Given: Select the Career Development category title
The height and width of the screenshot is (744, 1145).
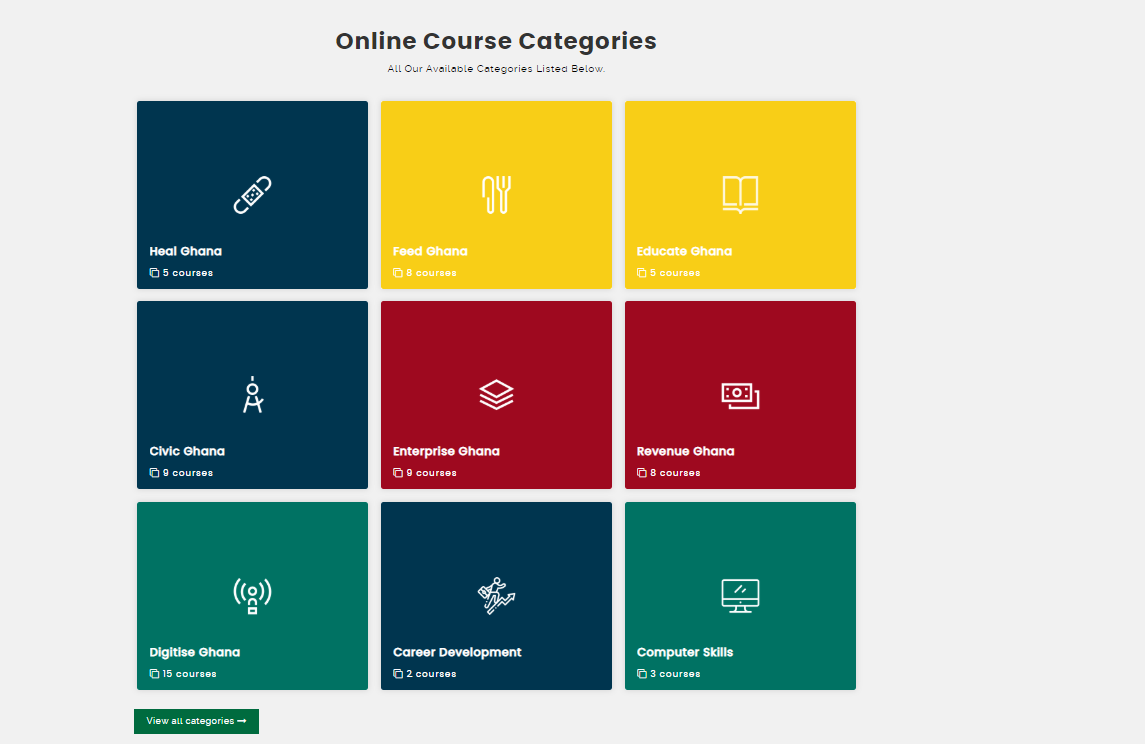Looking at the screenshot, I should [457, 652].
